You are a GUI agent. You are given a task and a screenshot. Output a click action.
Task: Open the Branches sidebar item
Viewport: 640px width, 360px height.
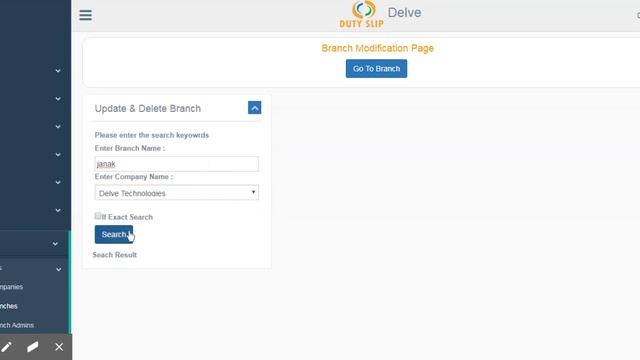coord(9,306)
